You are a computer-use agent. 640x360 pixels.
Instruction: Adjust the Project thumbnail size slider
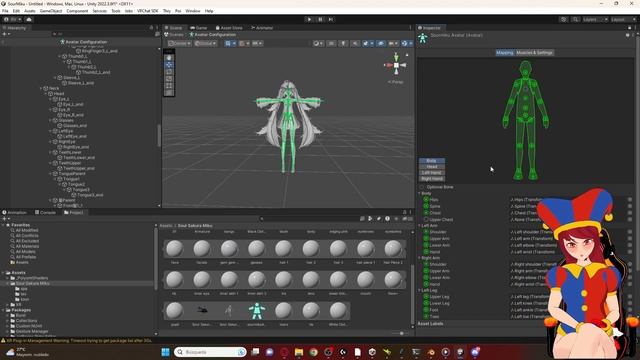tap(401, 333)
